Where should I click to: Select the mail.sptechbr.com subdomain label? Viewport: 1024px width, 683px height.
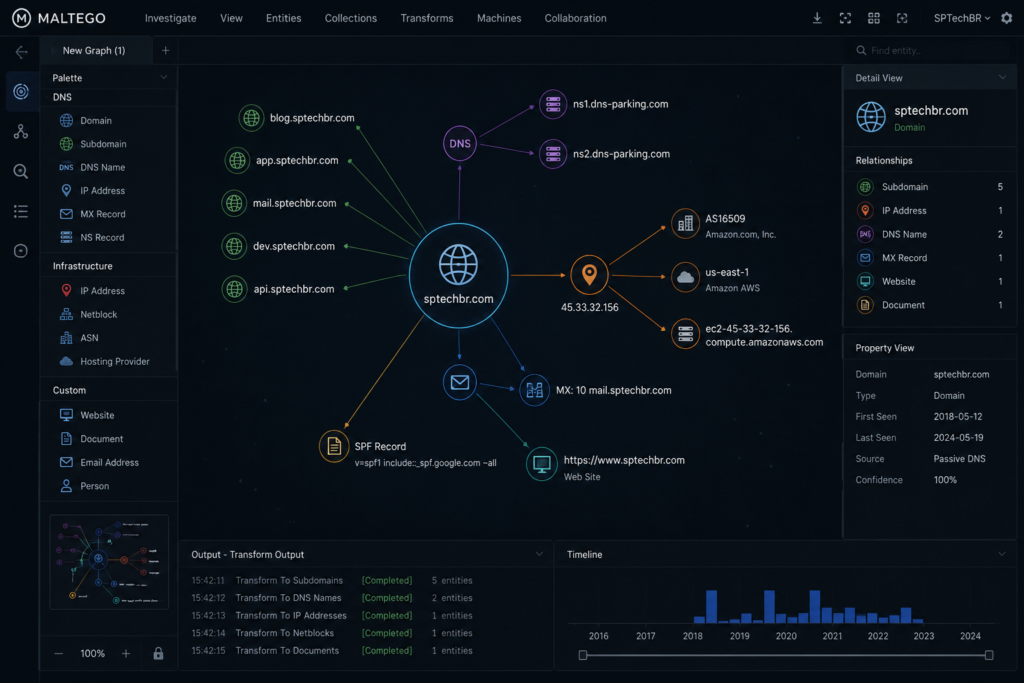click(x=294, y=203)
